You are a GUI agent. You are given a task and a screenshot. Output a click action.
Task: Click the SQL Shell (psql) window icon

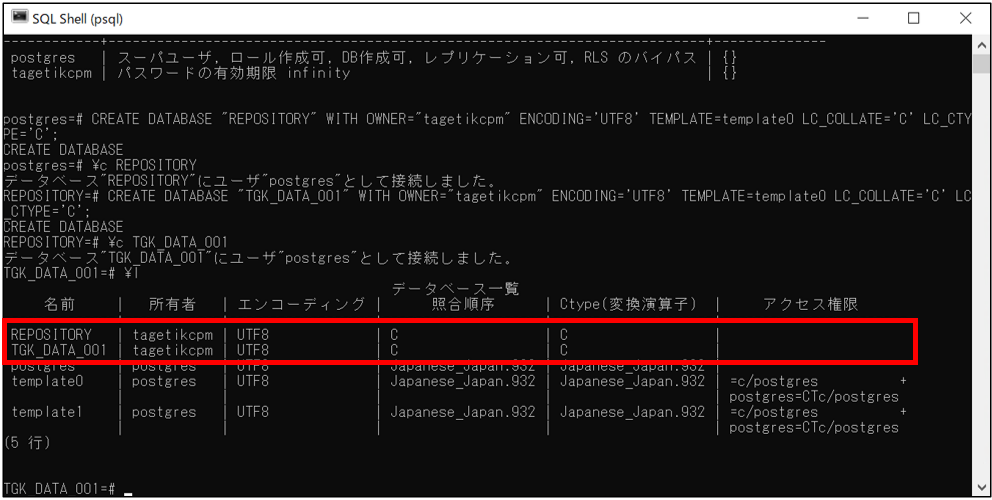(x=20, y=18)
